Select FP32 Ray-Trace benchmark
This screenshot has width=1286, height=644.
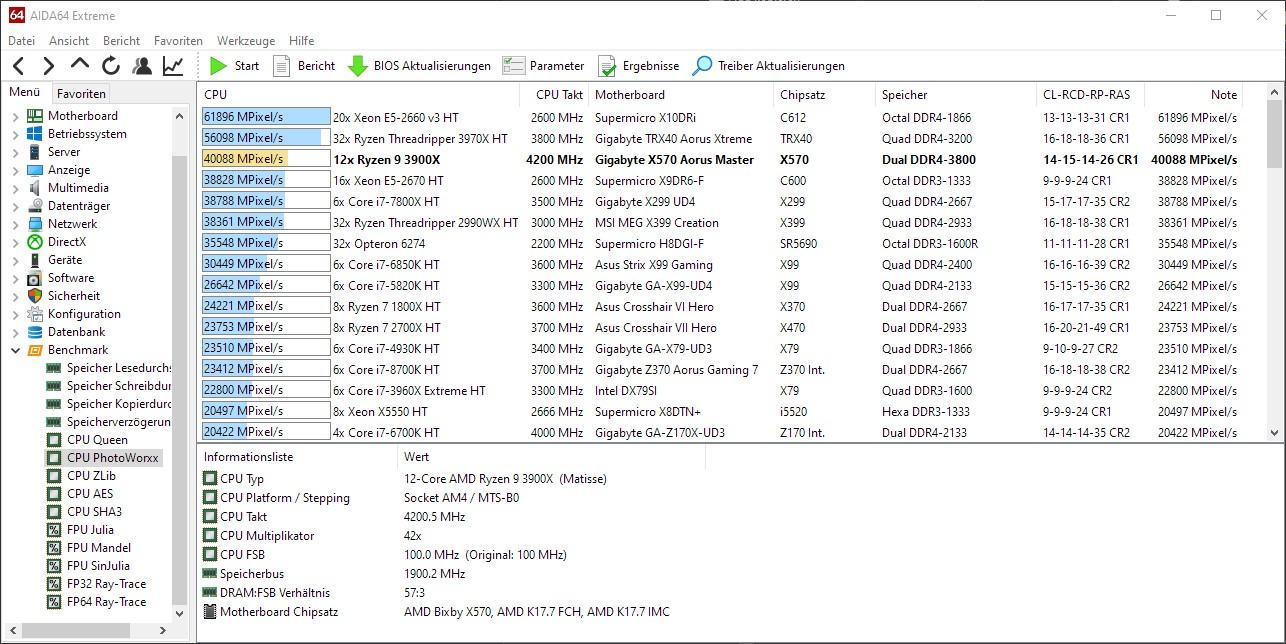click(106, 584)
